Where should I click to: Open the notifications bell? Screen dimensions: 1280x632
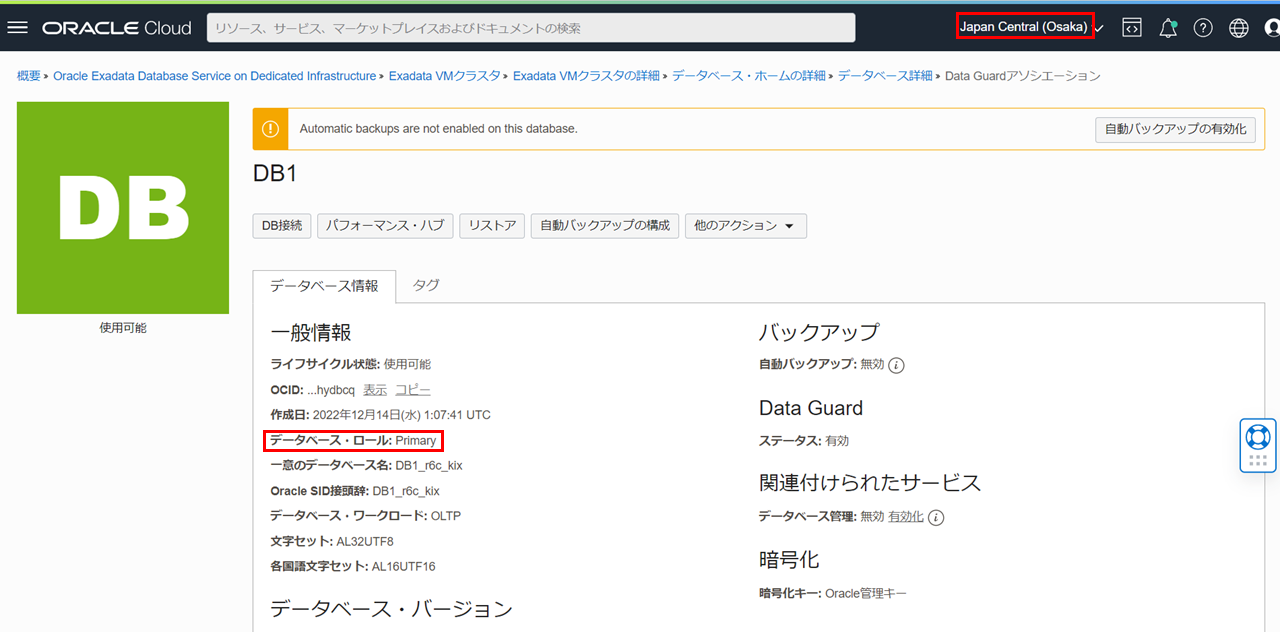pos(1167,28)
